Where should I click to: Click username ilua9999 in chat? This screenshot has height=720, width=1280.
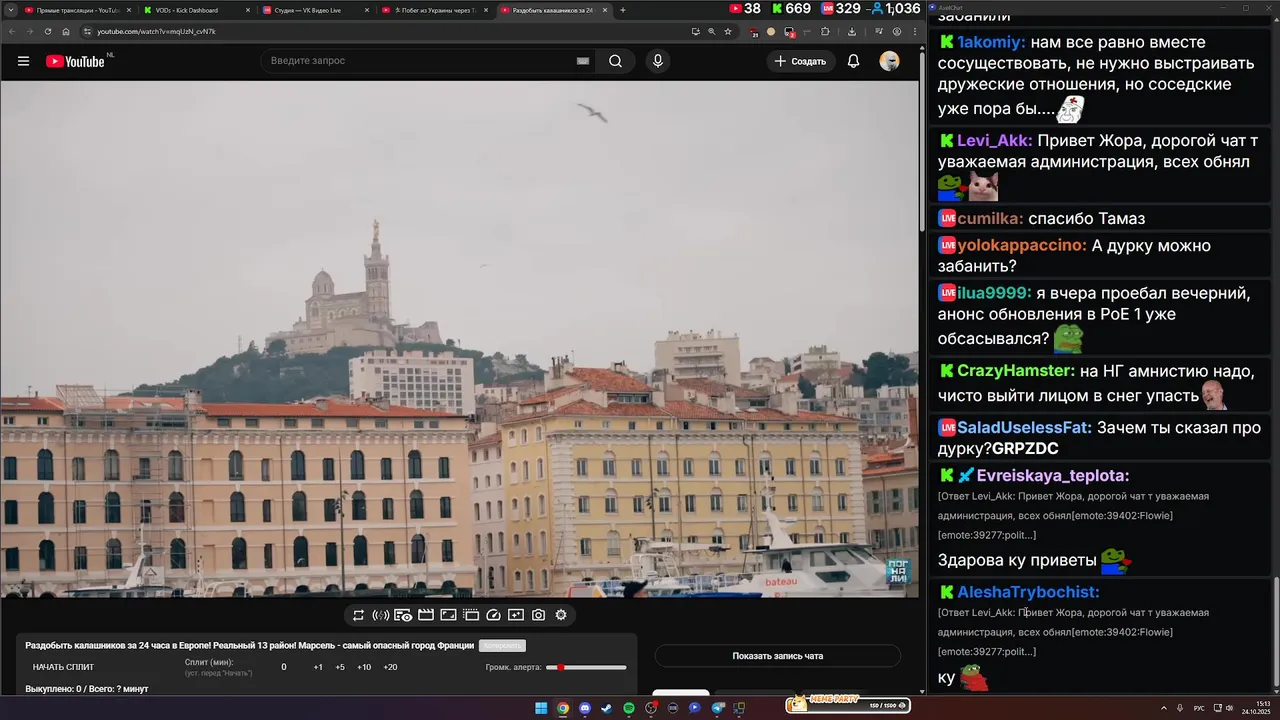coord(994,293)
